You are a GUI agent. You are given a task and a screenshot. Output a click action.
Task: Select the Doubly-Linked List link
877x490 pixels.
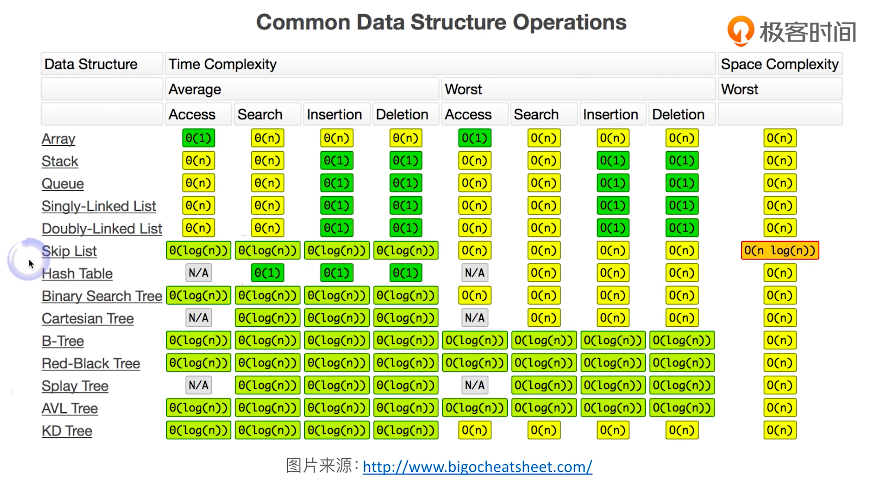click(x=102, y=228)
